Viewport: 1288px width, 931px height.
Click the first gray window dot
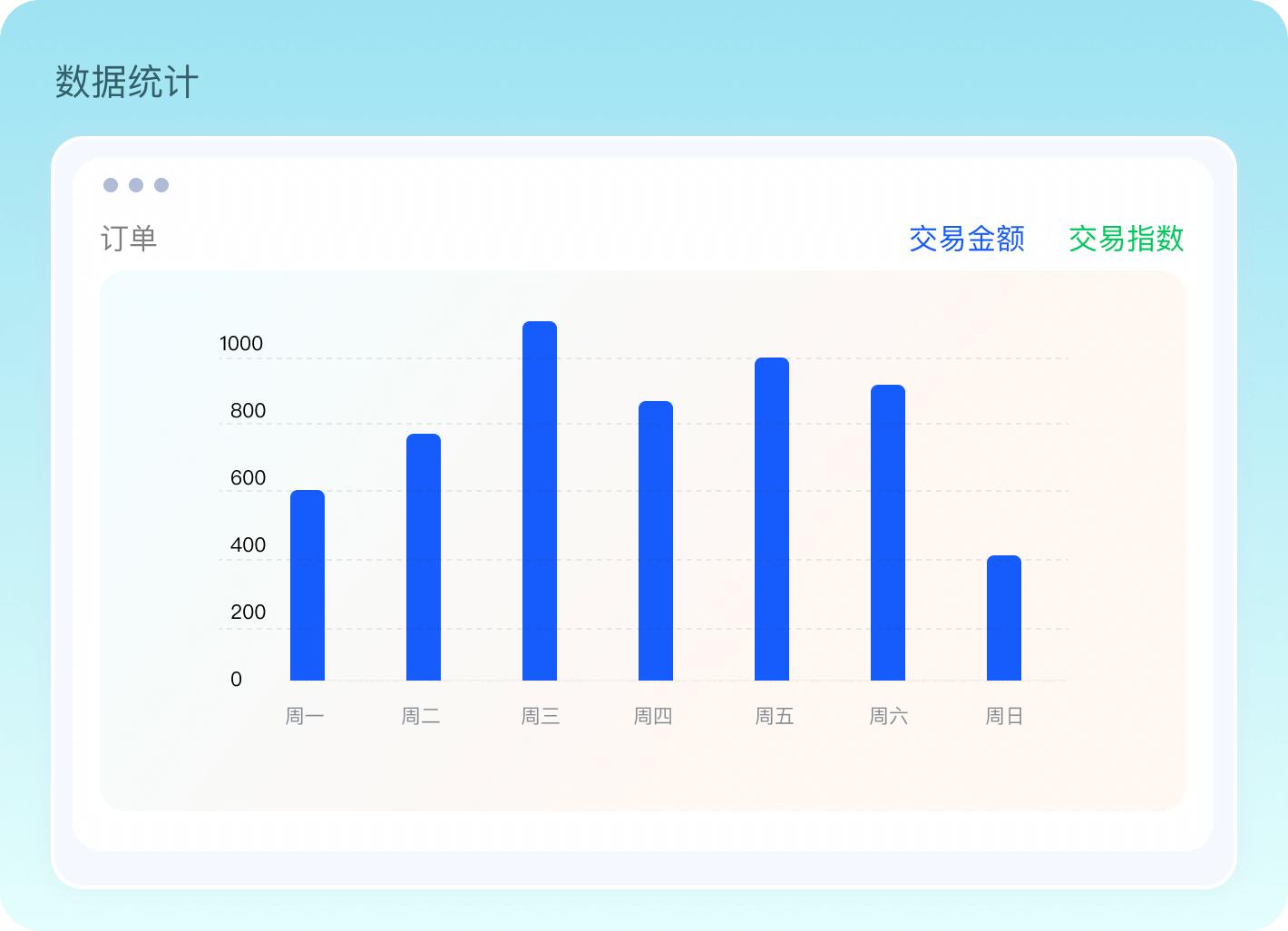coord(111,185)
